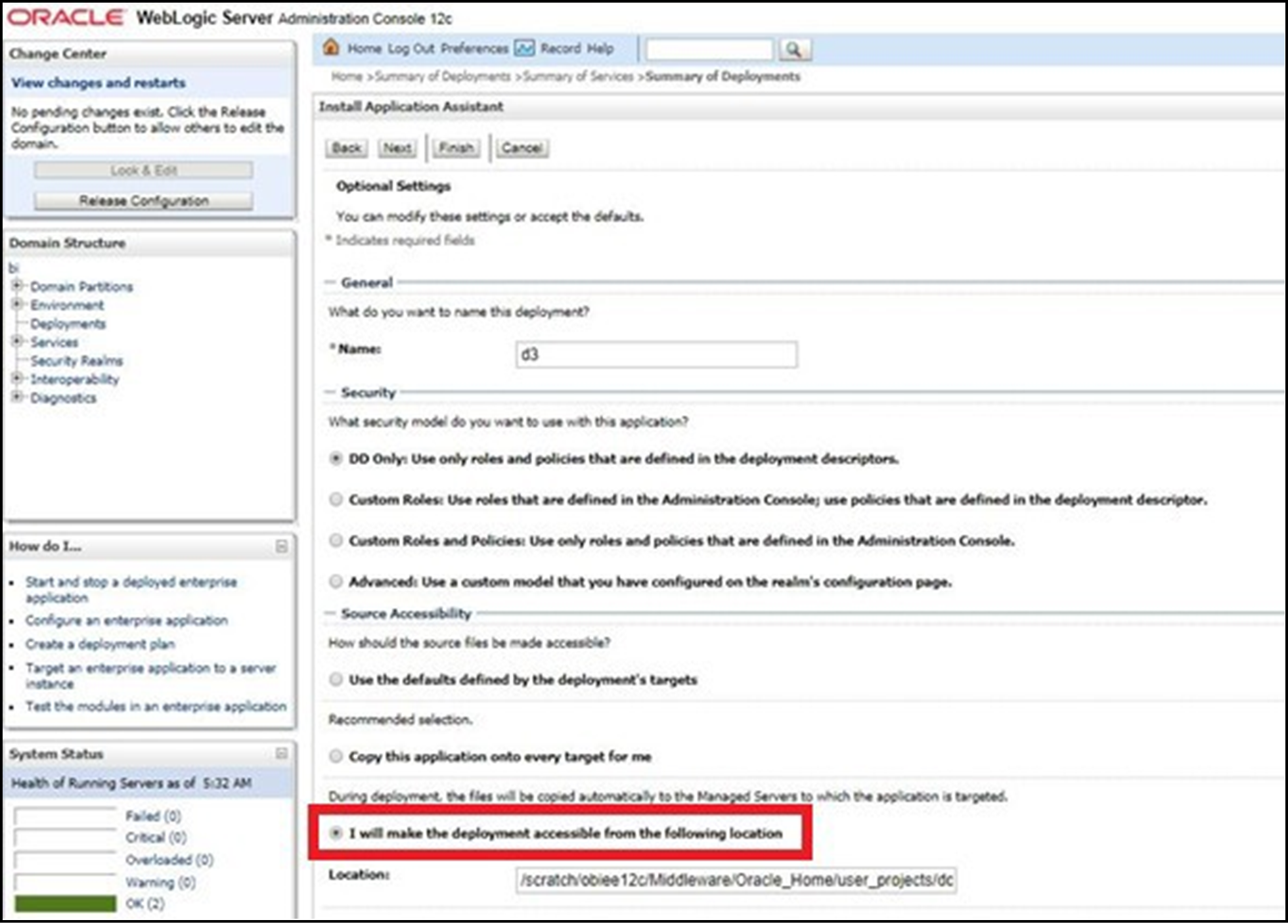Select Custom Roles security model

point(336,500)
